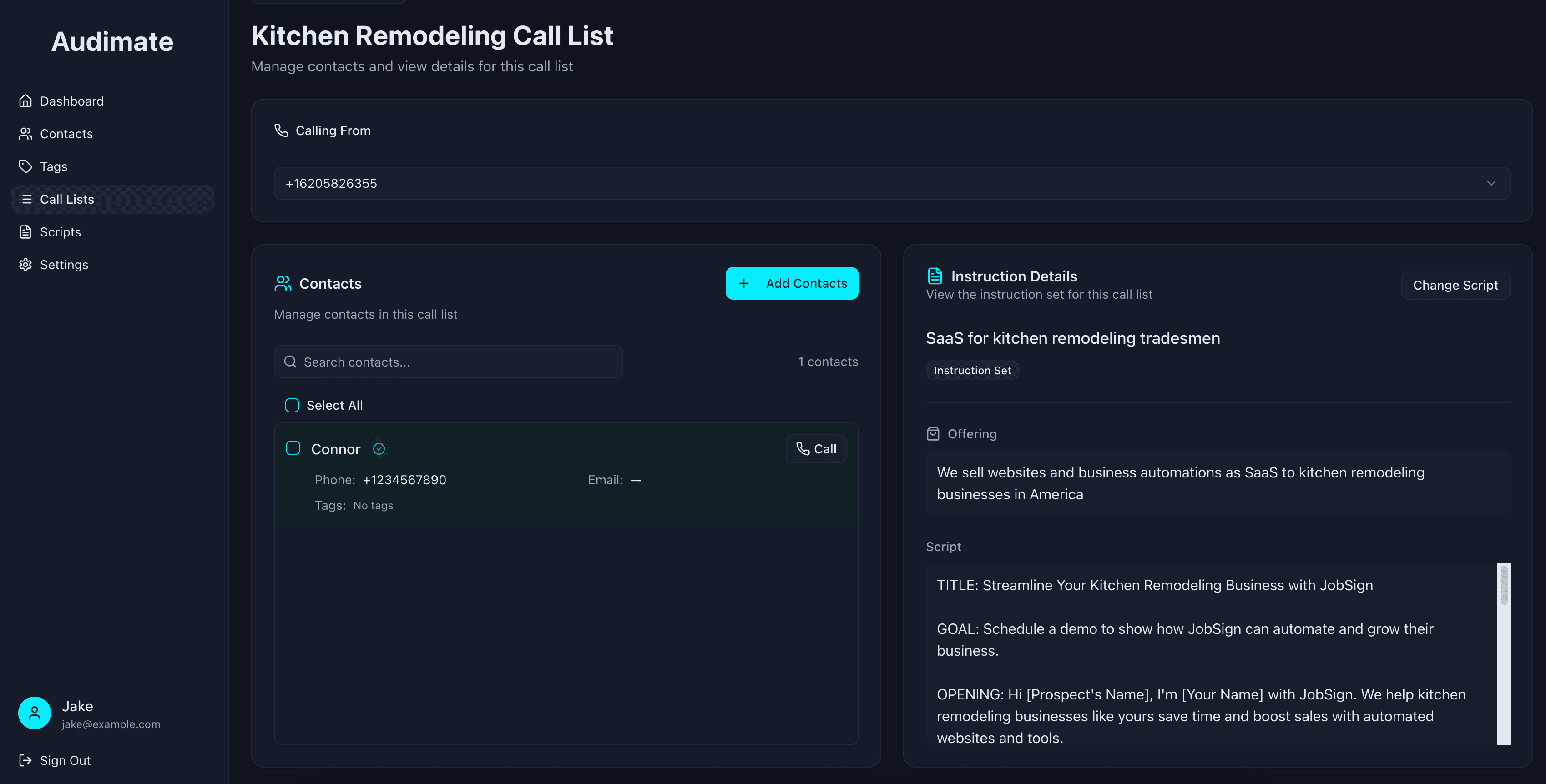Click the Dashboard home icon
Image resolution: width=1546 pixels, height=784 pixels.
coord(25,101)
